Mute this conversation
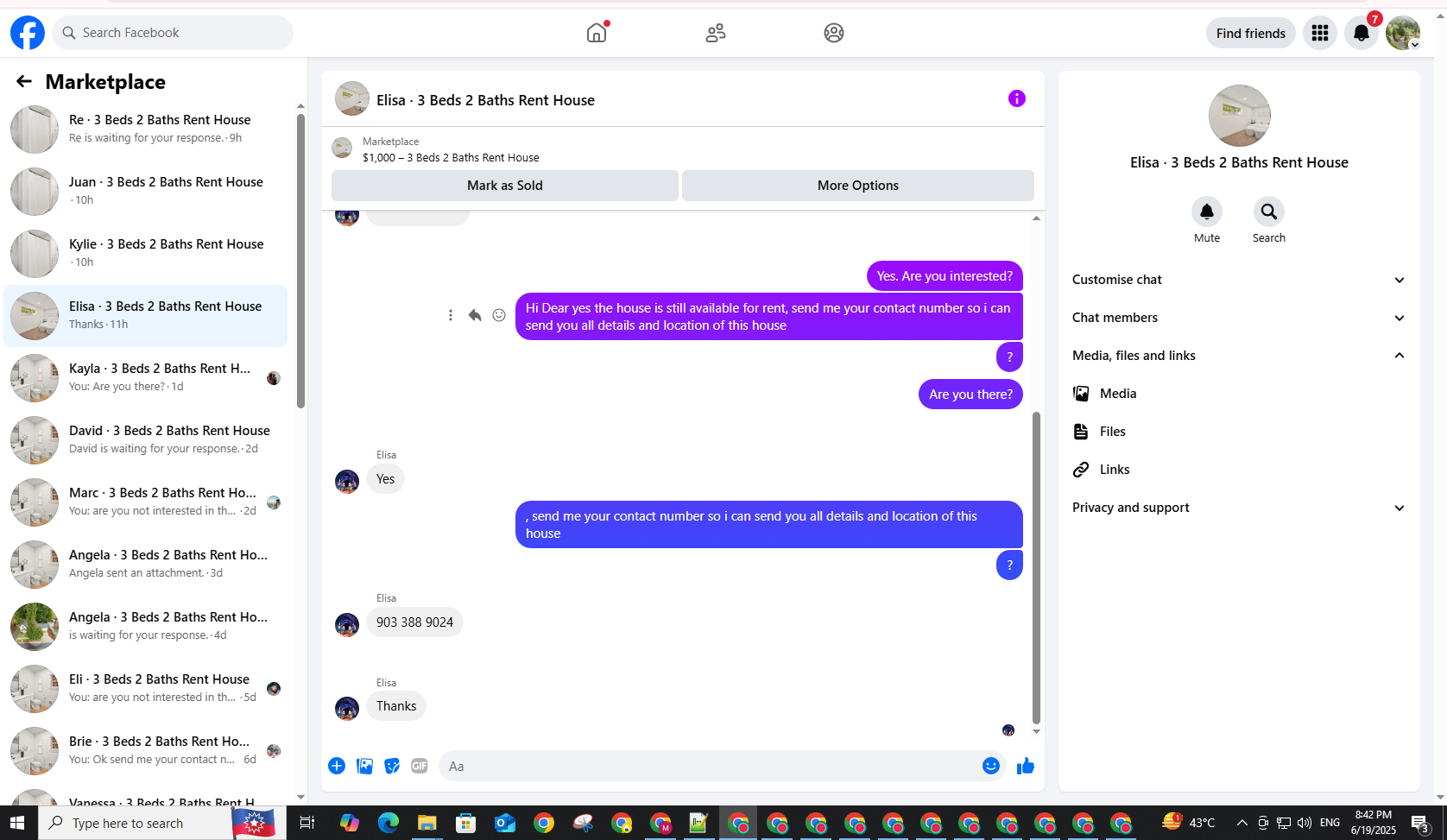This screenshot has height=840, width=1447. 1207,212
